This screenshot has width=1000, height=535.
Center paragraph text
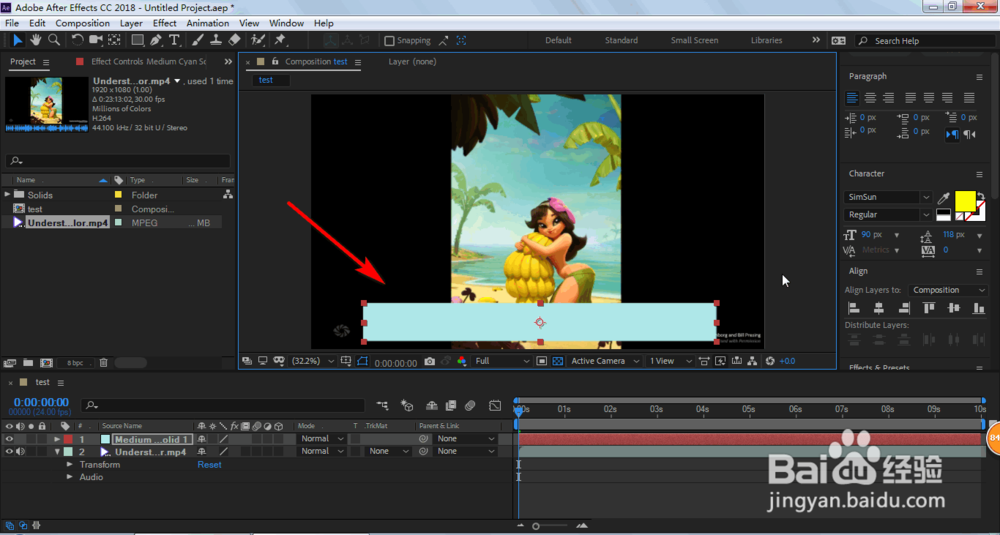[x=870, y=98]
